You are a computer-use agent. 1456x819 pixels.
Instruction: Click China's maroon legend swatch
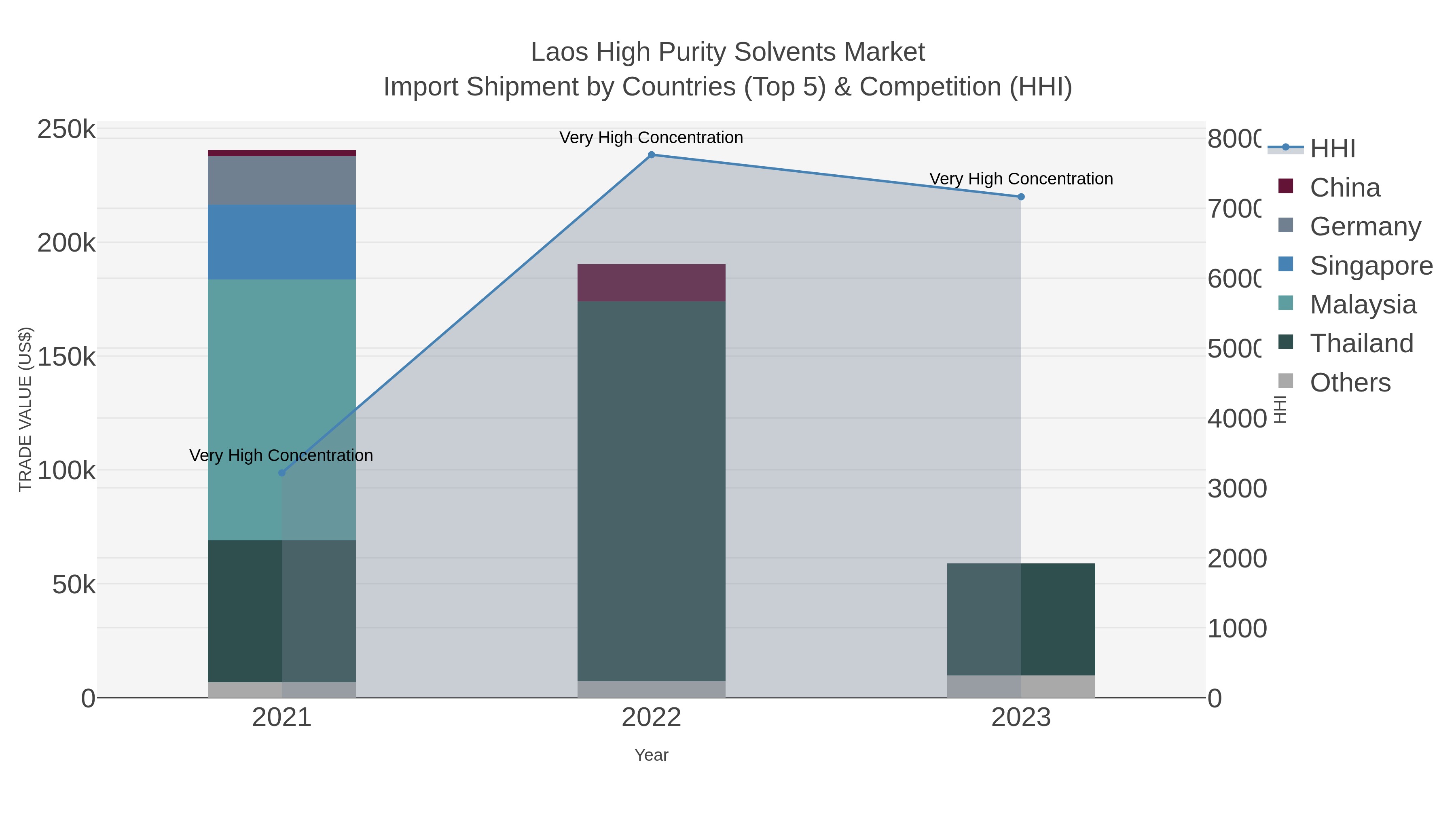(x=1285, y=186)
